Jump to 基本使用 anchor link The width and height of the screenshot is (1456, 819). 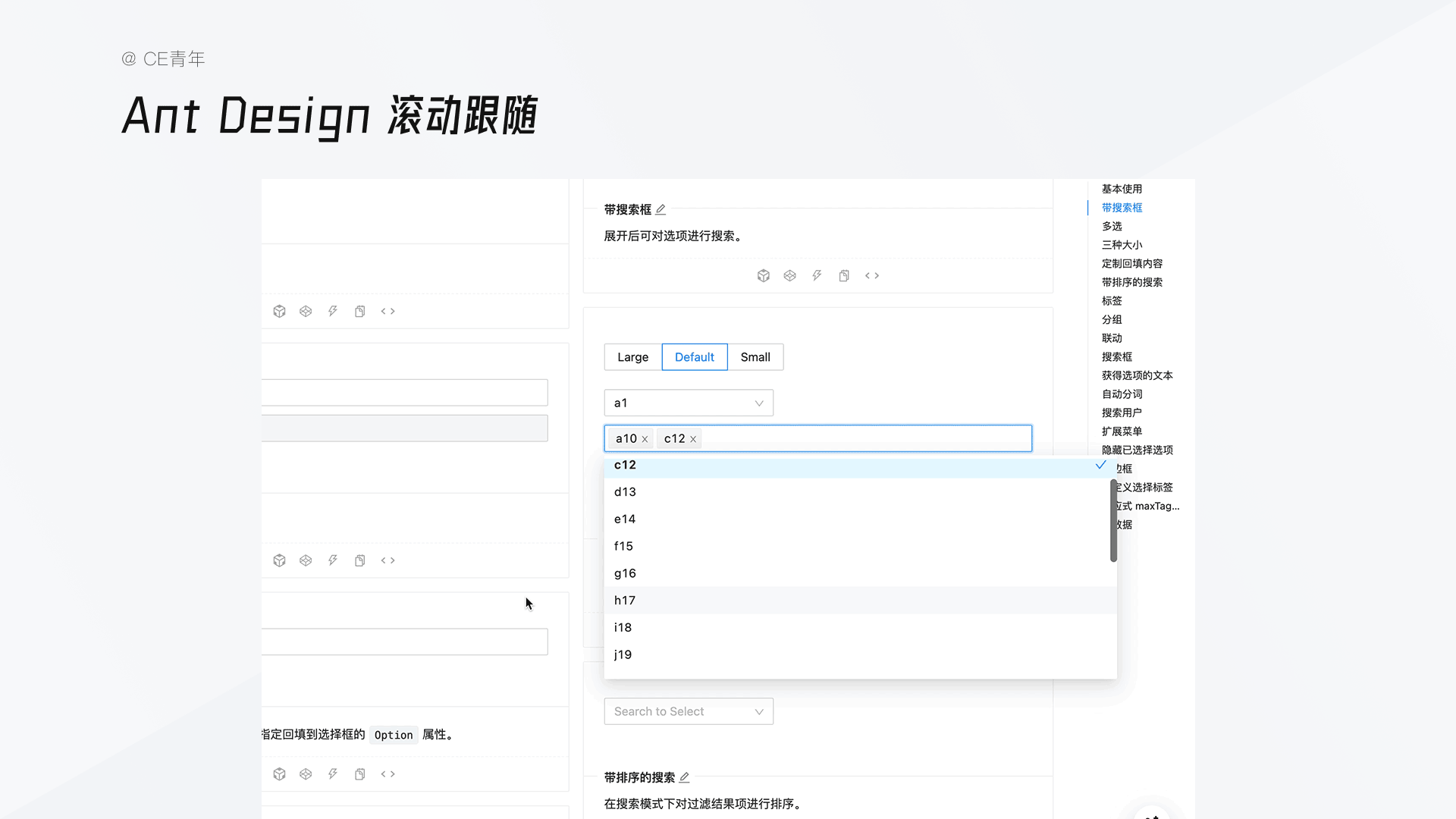pyautogui.click(x=1122, y=189)
